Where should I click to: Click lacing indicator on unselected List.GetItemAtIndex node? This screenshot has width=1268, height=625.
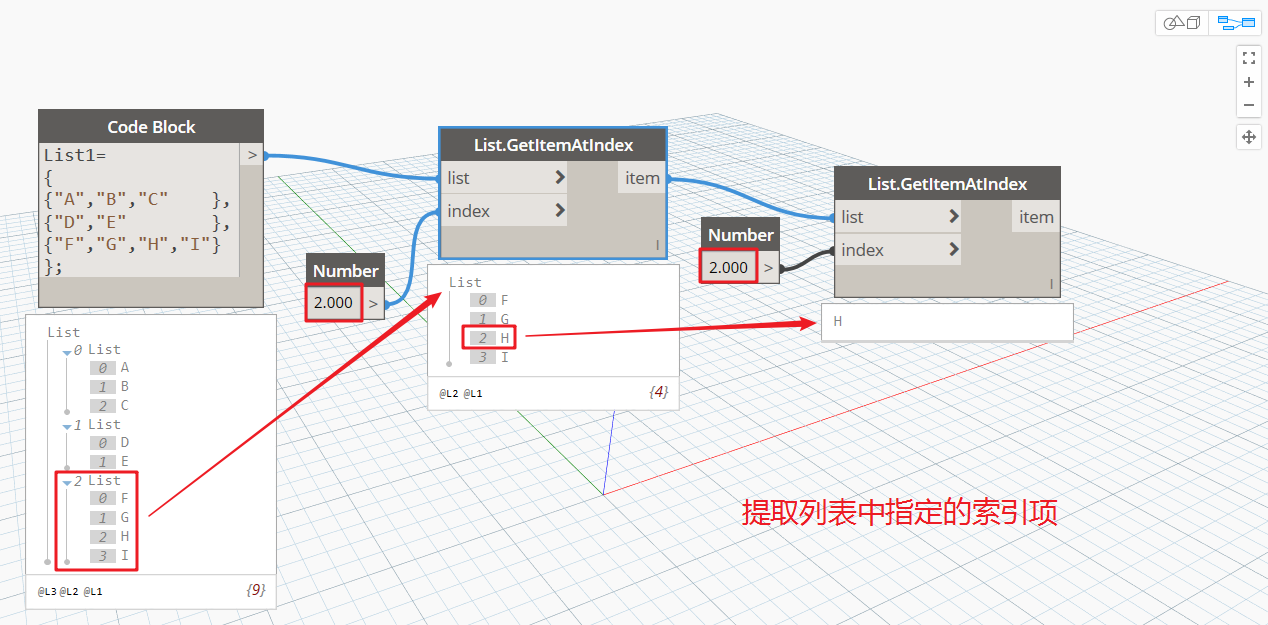[x=1051, y=285]
